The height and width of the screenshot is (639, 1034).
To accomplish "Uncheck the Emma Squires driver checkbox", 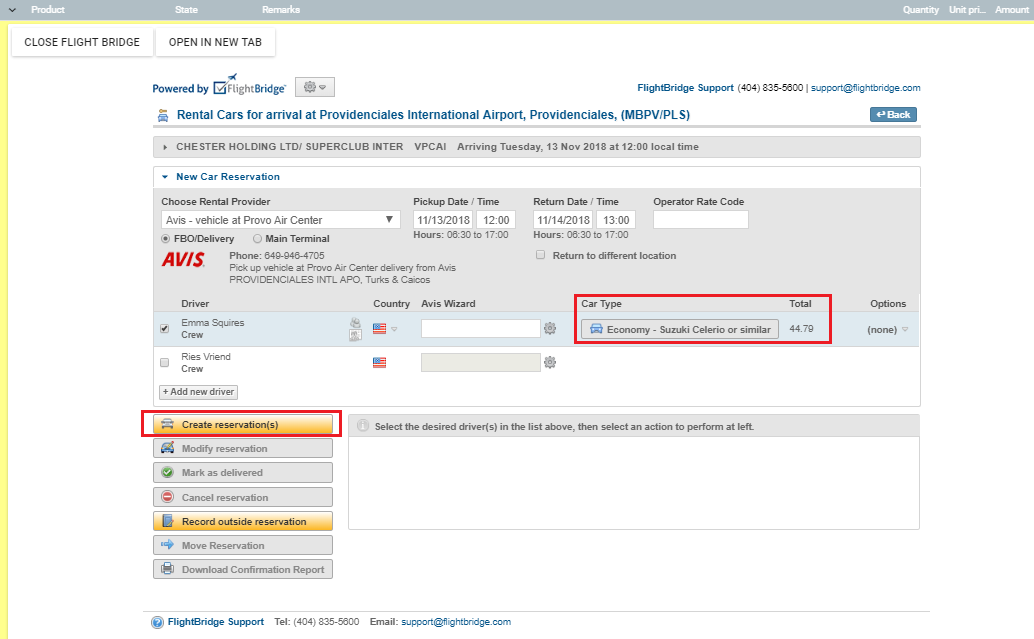I will click(x=165, y=328).
